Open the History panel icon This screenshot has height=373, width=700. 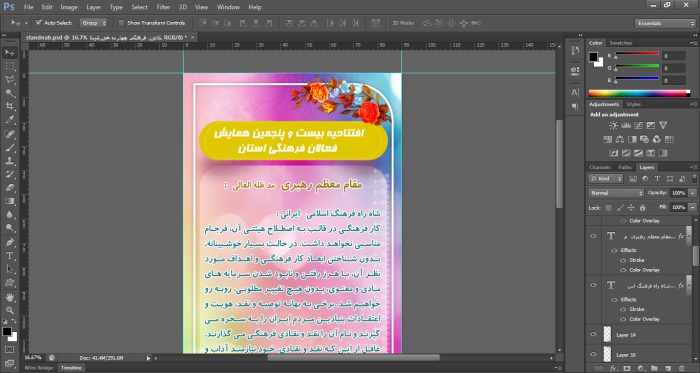(575, 50)
